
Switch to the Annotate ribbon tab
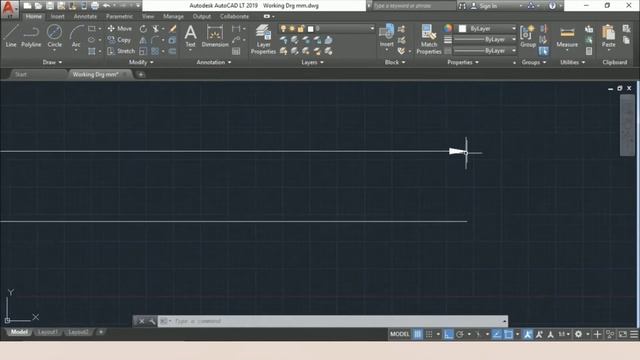(x=85, y=16)
